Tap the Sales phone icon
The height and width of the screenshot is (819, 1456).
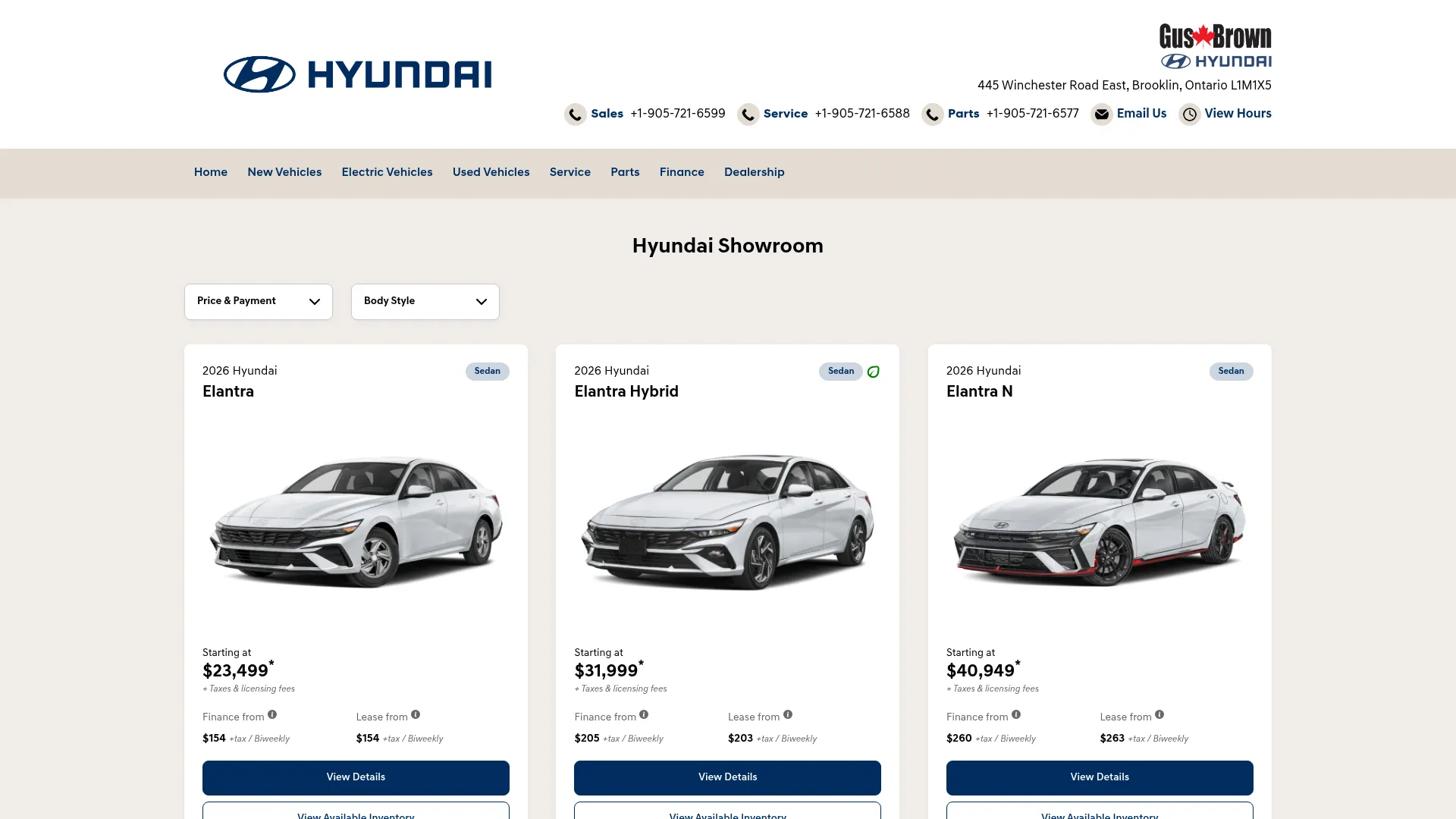tap(576, 115)
